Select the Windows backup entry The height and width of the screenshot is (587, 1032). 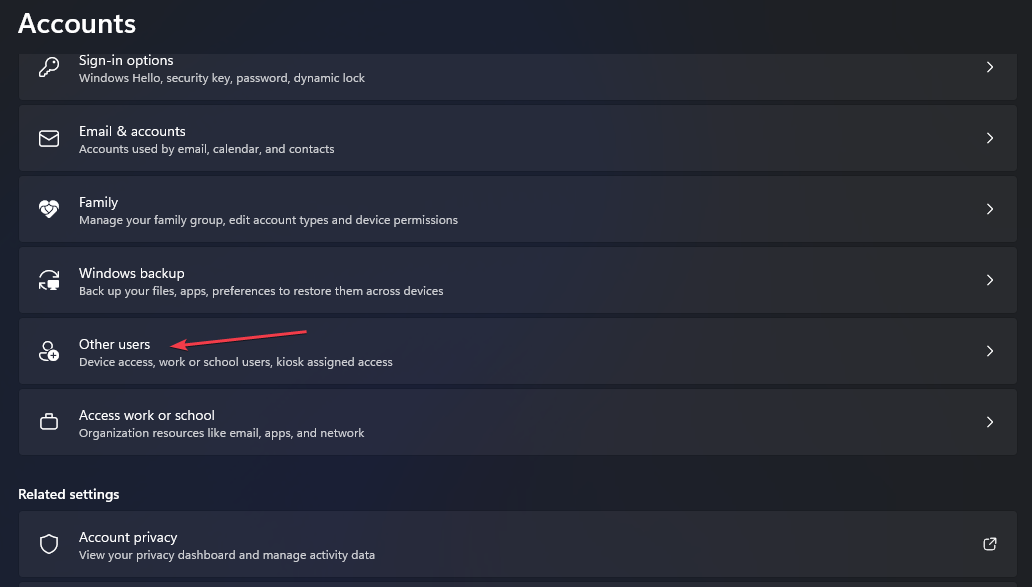click(x=517, y=280)
